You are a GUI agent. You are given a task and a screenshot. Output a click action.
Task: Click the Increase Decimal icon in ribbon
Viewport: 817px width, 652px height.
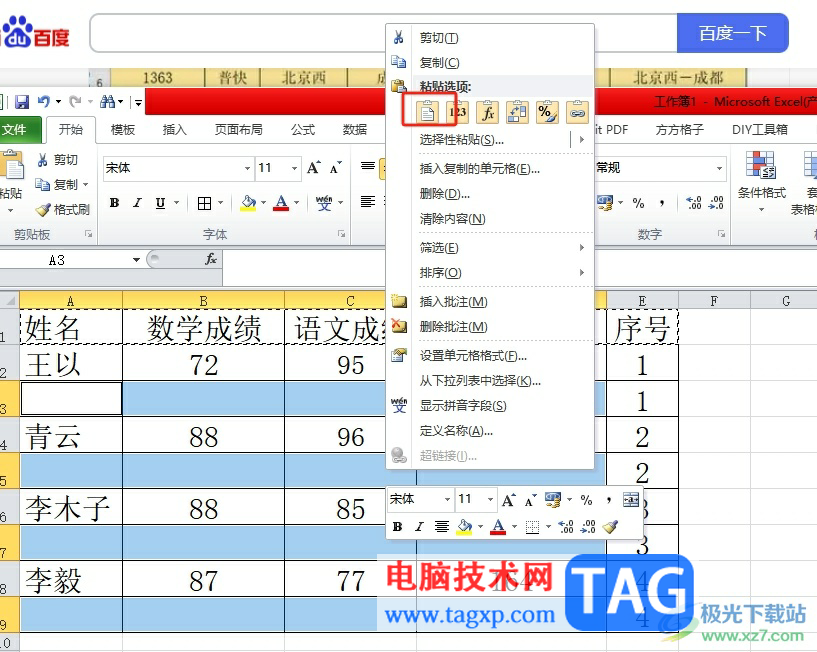[x=694, y=202]
